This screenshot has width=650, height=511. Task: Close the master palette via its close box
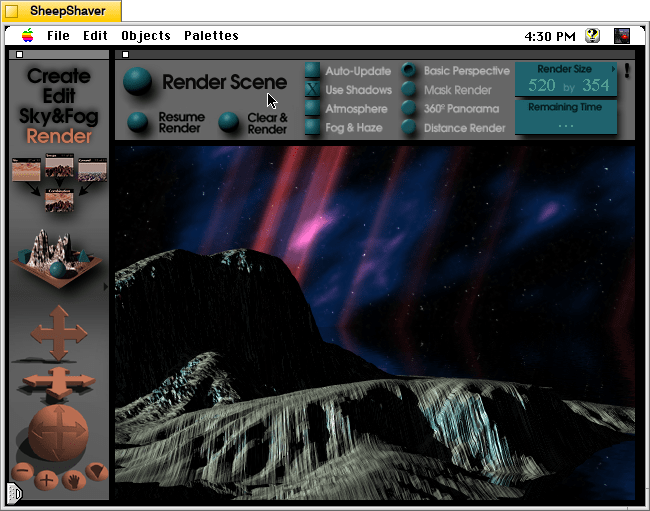(x=19, y=54)
